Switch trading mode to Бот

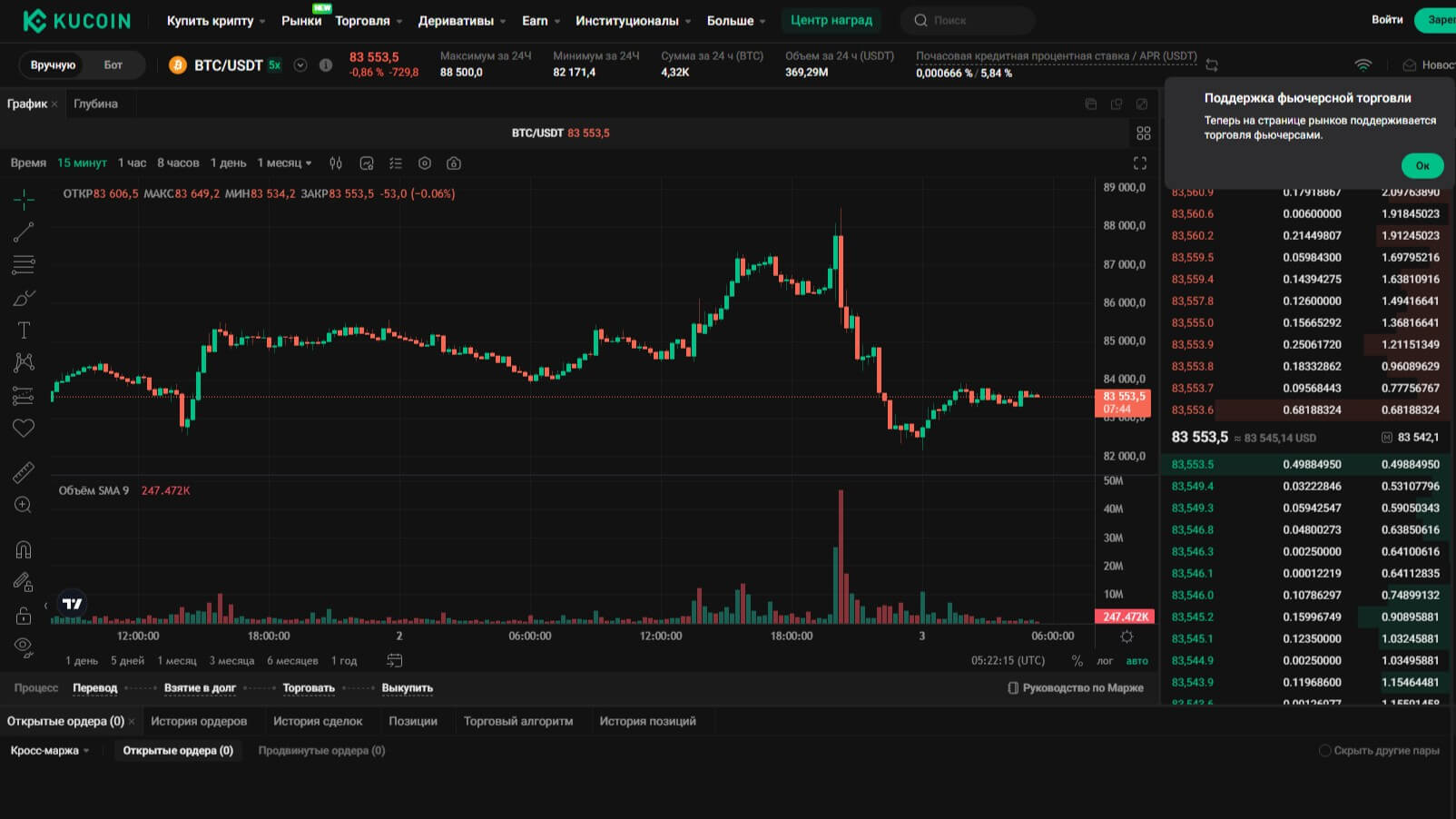coord(113,65)
